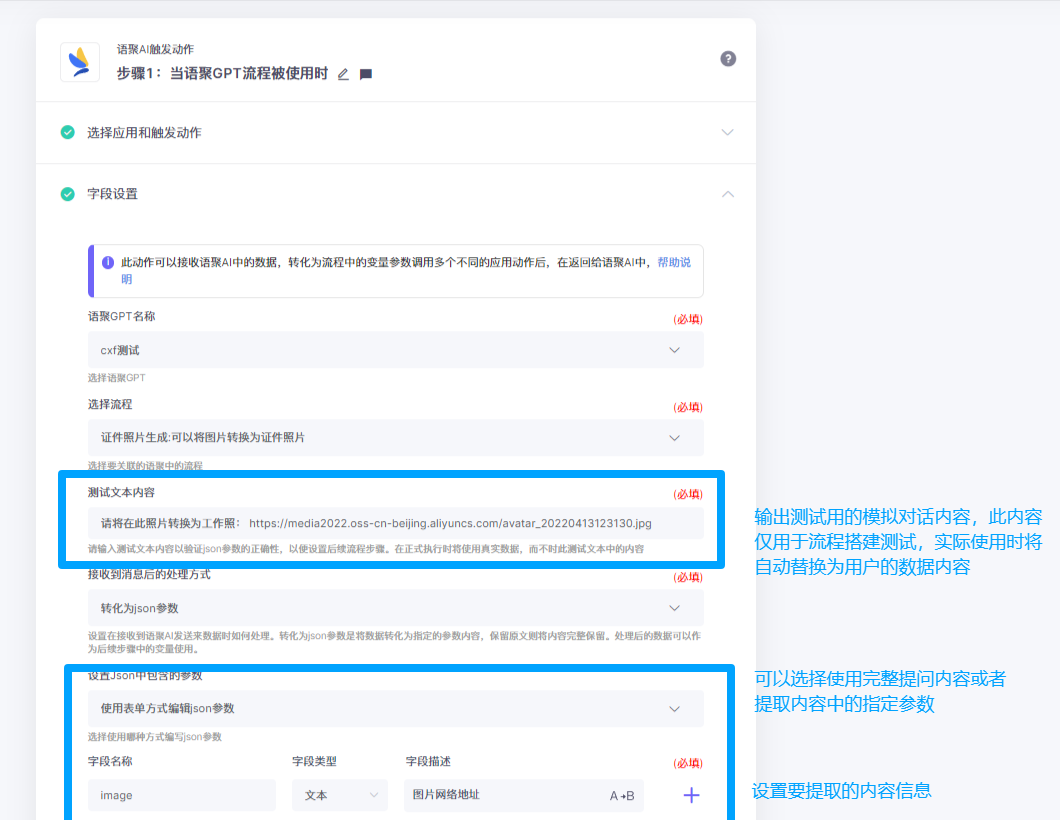Image resolution: width=1060 pixels, height=820 pixels.
Task: Open the 转化为json参数 processing dropdown
Action: (x=395, y=608)
